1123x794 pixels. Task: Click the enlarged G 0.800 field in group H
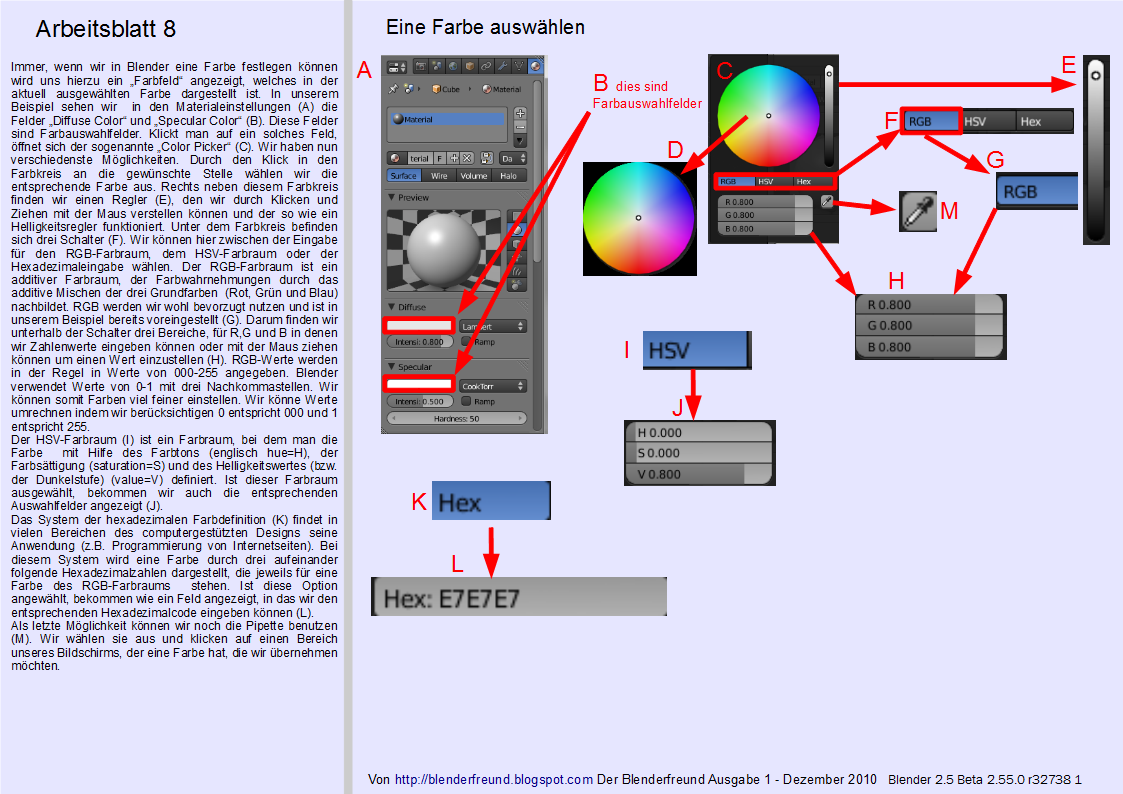pos(930,326)
